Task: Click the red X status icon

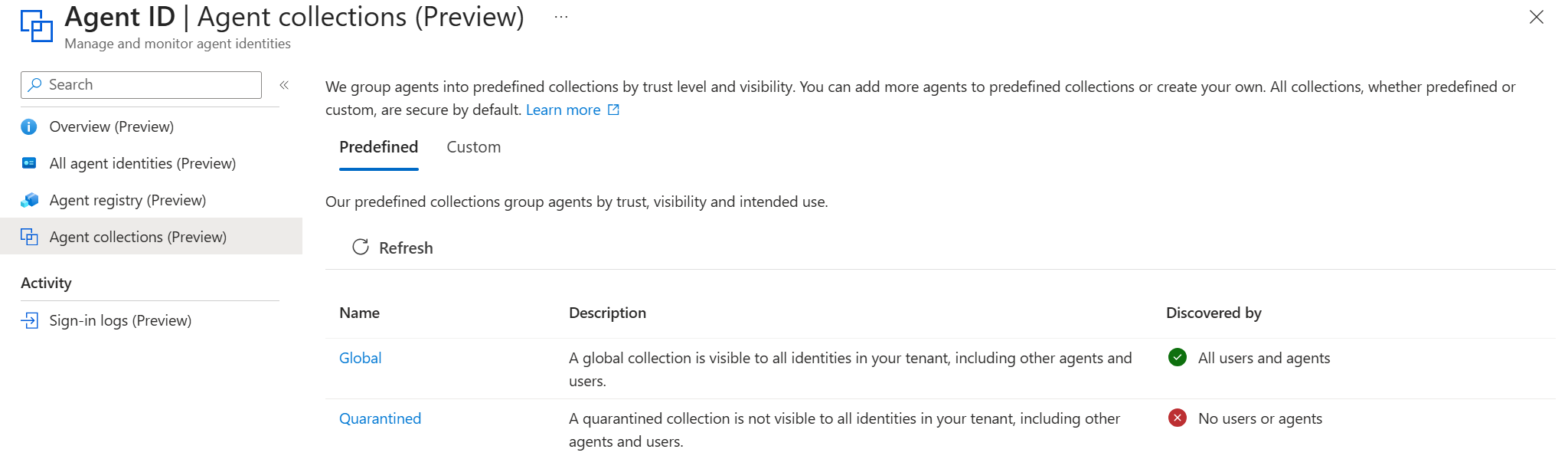Action: (1178, 418)
